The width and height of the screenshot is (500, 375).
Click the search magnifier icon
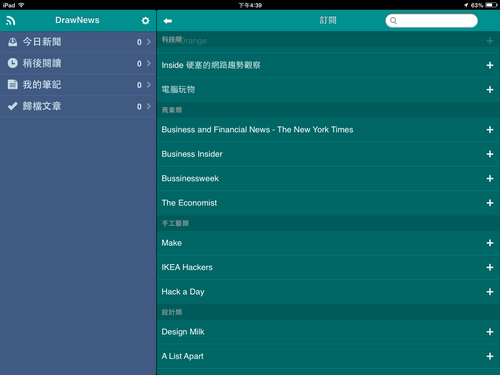point(393,21)
